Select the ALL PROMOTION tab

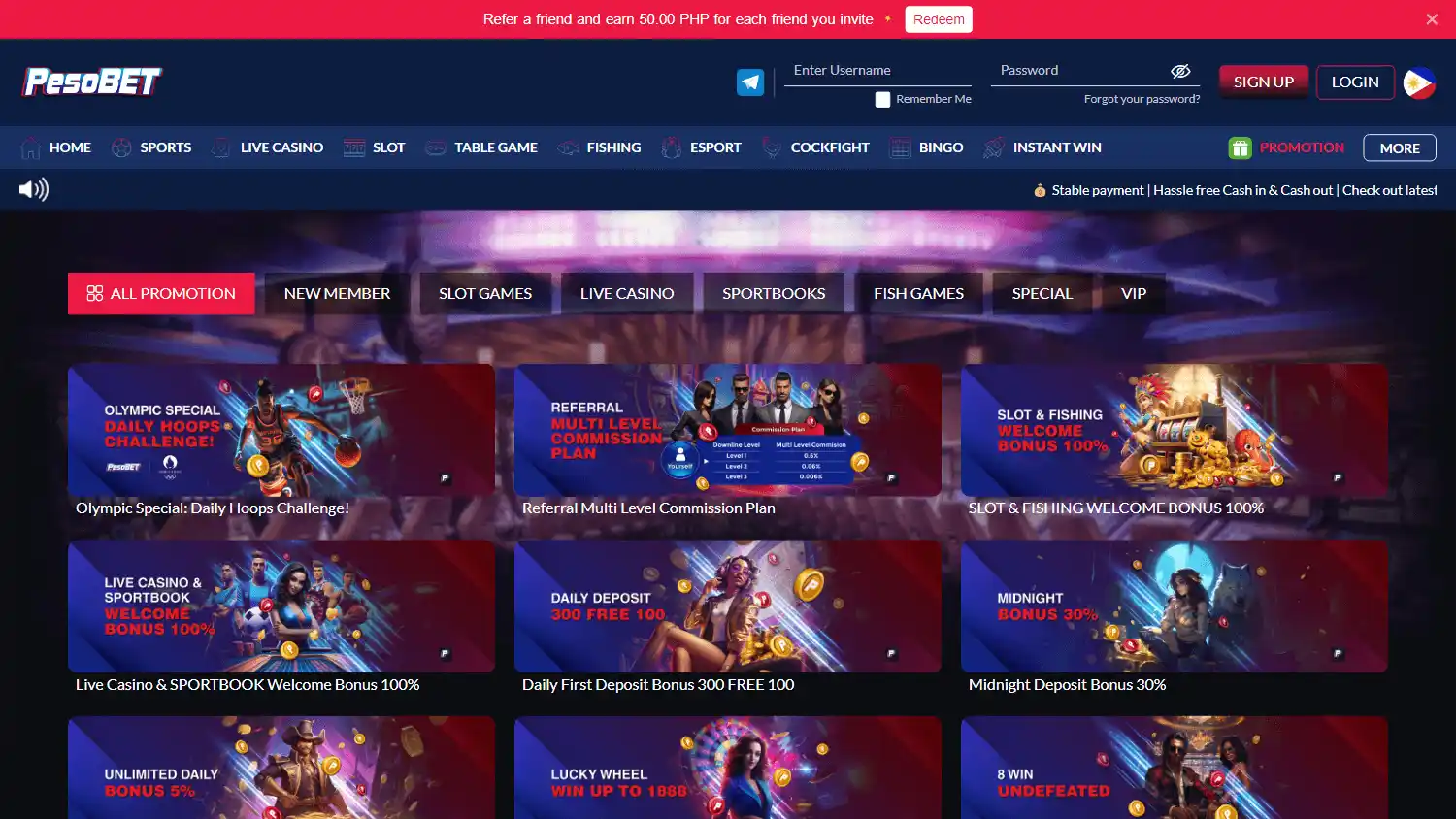pyautogui.click(x=161, y=293)
